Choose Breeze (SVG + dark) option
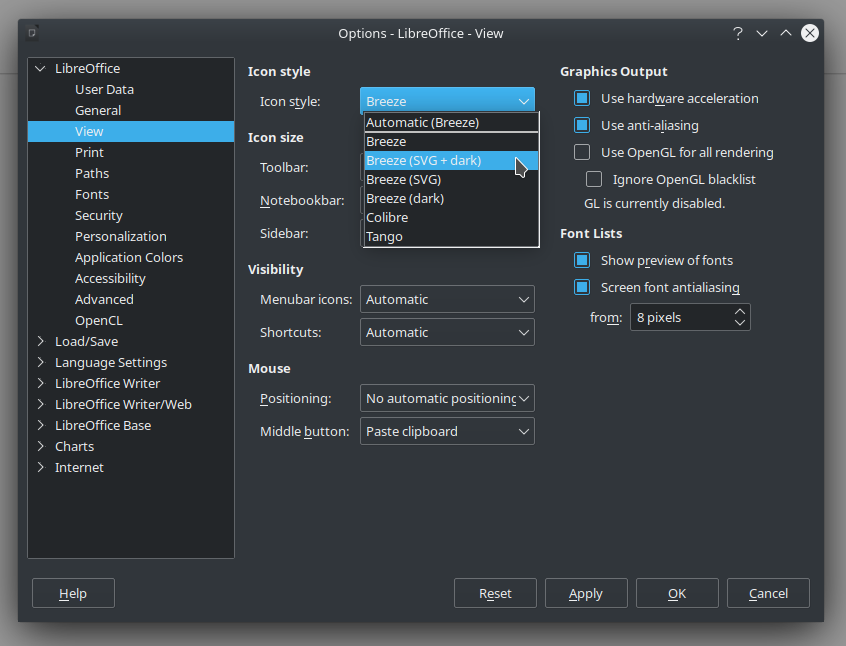 [x=452, y=160]
